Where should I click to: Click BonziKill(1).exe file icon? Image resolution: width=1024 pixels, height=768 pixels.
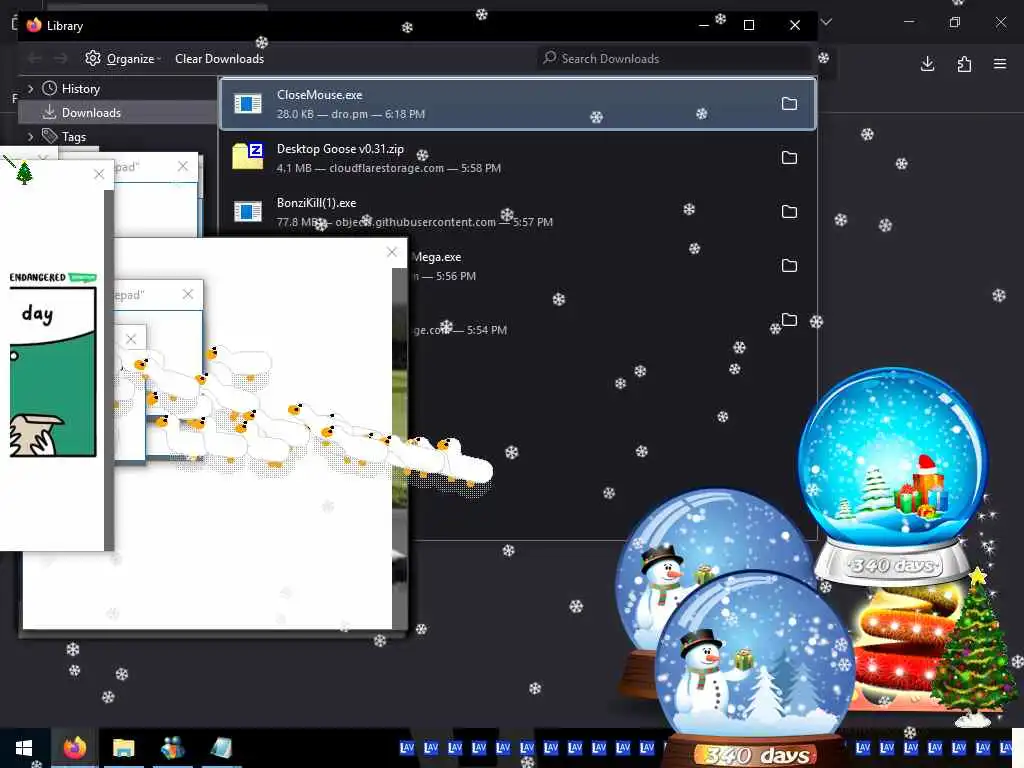tap(248, 212)
